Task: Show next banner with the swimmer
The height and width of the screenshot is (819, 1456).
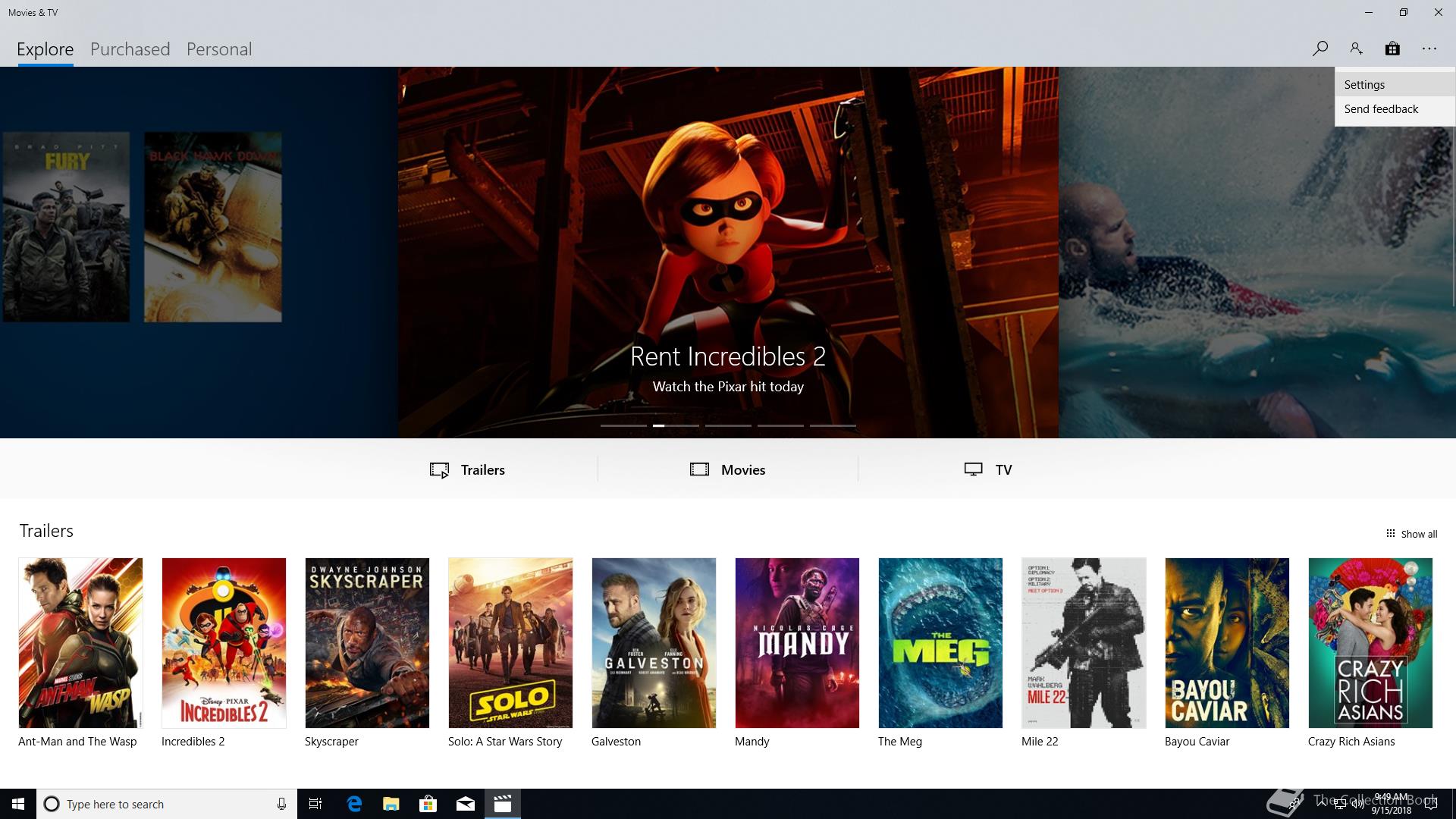Action: click(1257, 253)
